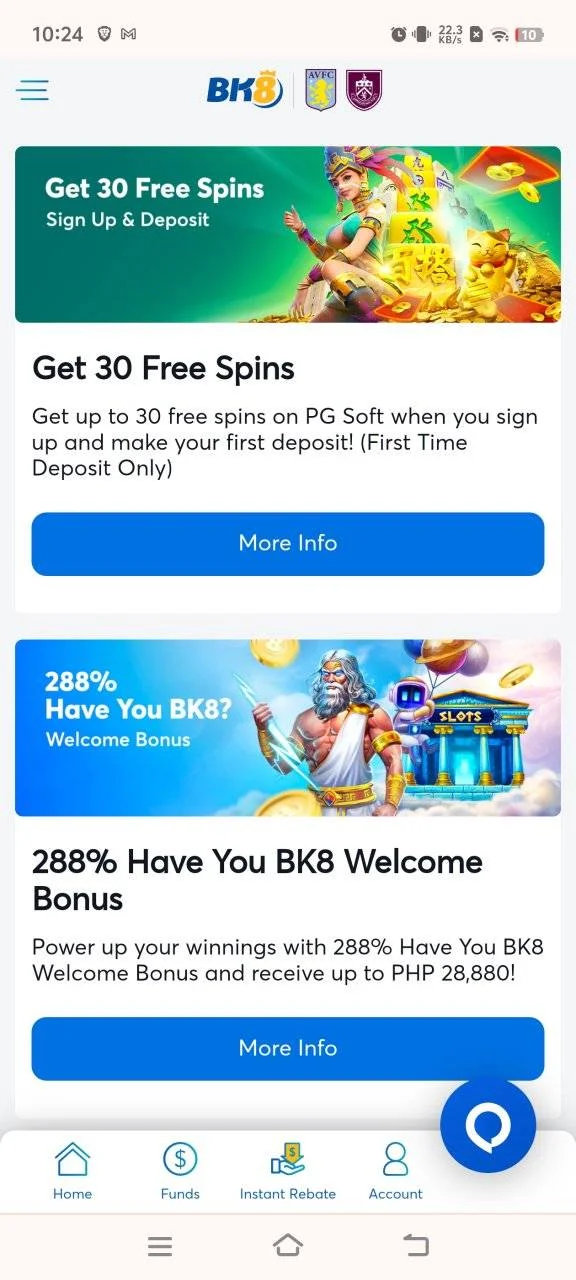This screenshot has height=1280, width=576.
Task: Tap the Home house icon
Action: [x=72, y=1159]
